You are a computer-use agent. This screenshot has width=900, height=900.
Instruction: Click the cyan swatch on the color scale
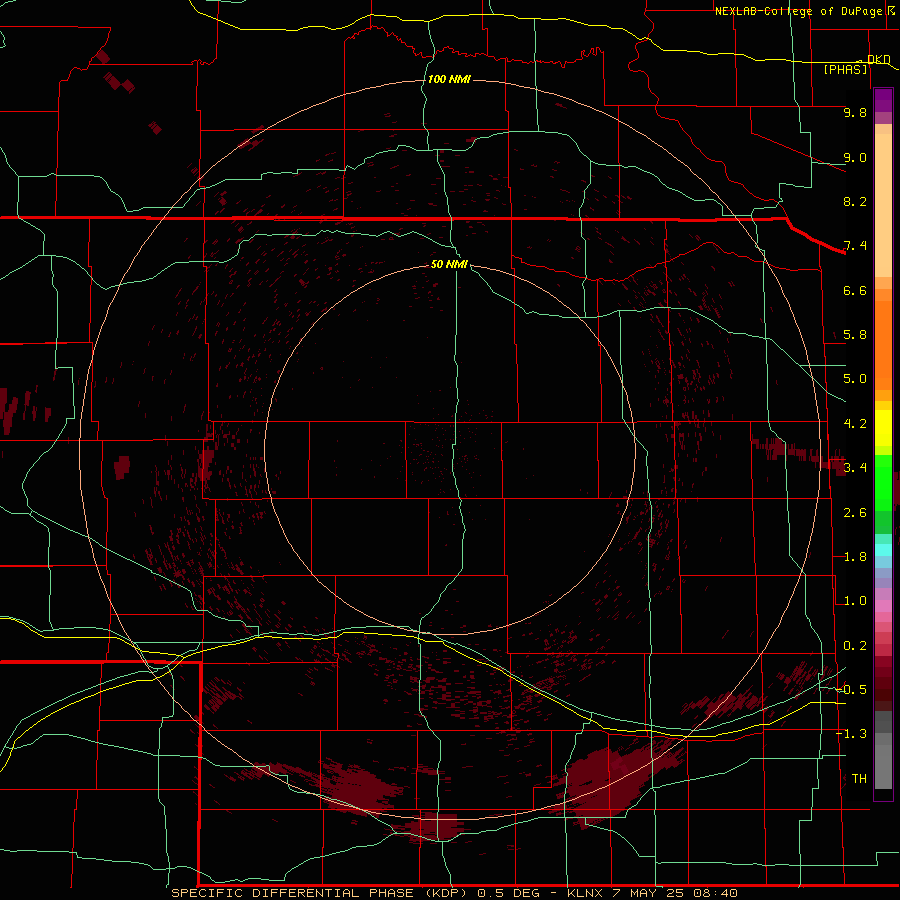click(x=883, y=550)
